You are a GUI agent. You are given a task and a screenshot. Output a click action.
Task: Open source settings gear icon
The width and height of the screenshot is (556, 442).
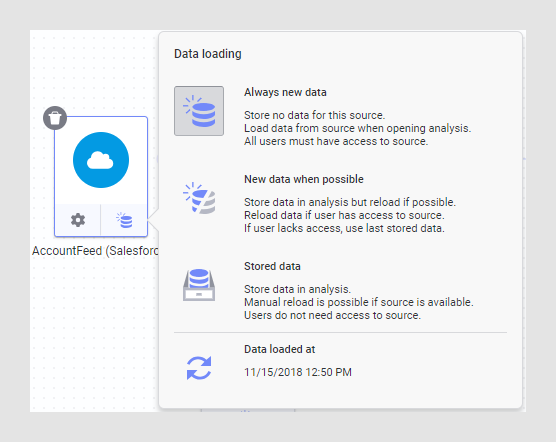click(x=78, y=220)
